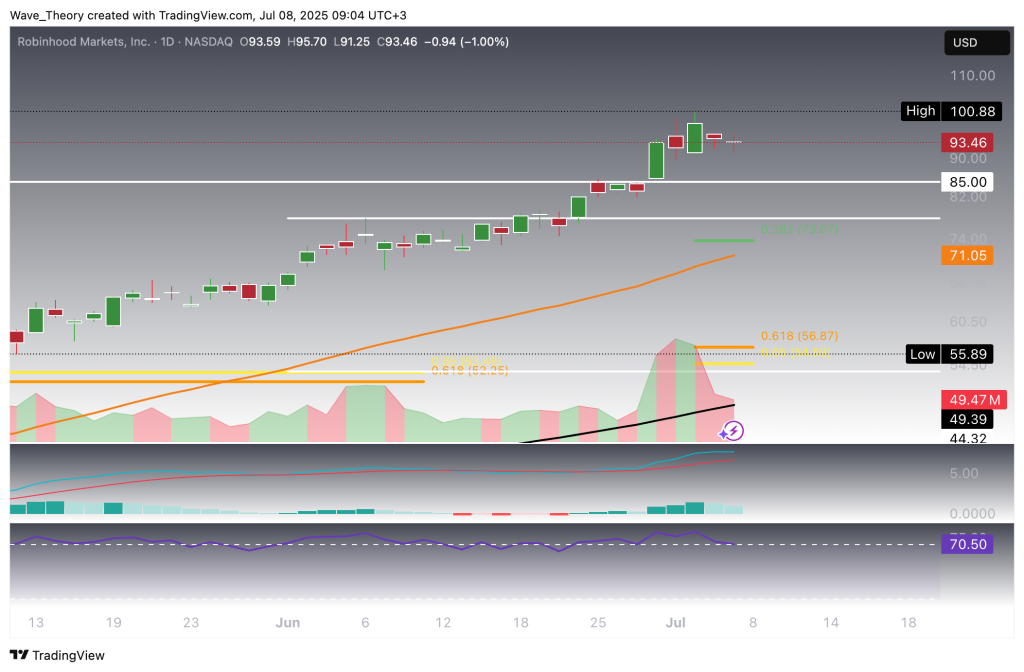
Task: Select the Low 55.89 label
Action: point(952,354)
